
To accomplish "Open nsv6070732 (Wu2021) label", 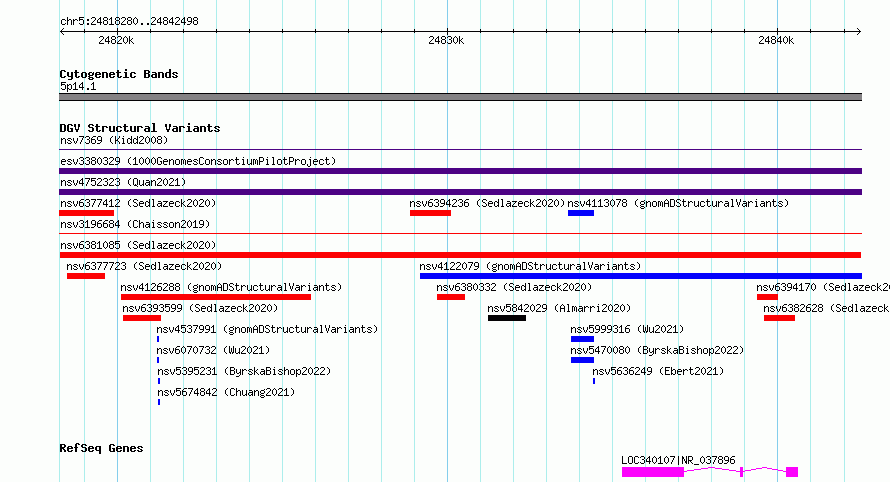I will pos(213,350).
